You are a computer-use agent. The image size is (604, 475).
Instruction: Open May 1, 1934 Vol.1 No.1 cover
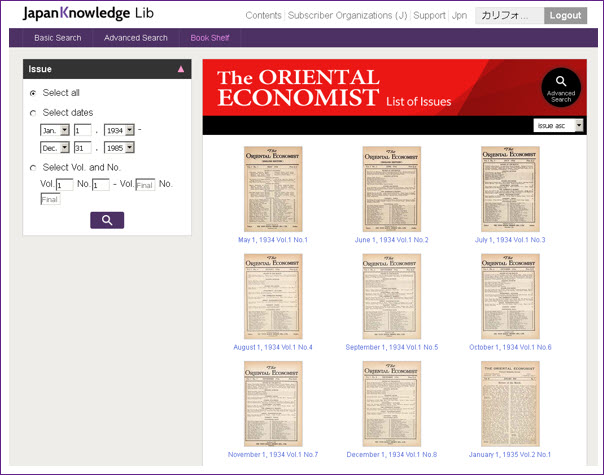[x=273, y=189]
